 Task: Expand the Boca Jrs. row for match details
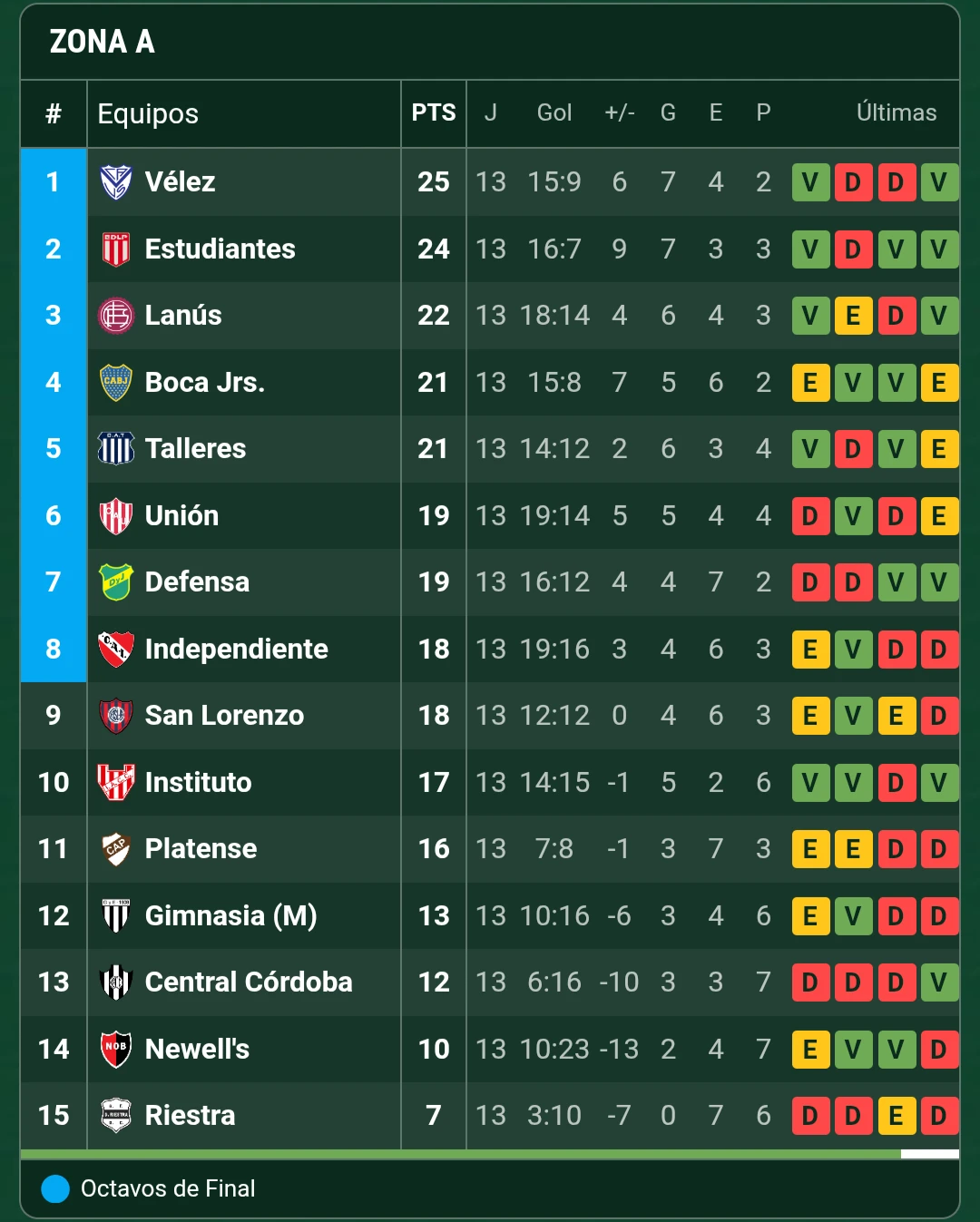click(x=590, y=382)
